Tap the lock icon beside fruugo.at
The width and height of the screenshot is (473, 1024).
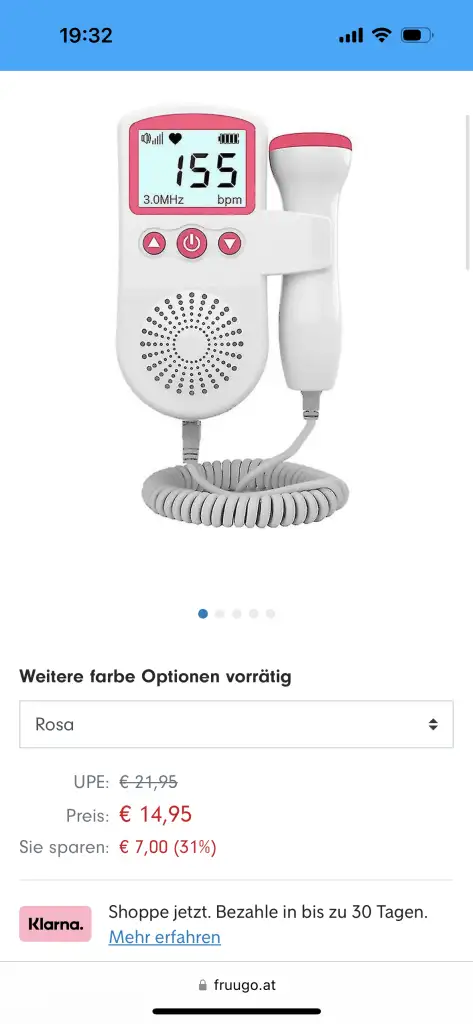pyautogui.click(x=203, y=985)
